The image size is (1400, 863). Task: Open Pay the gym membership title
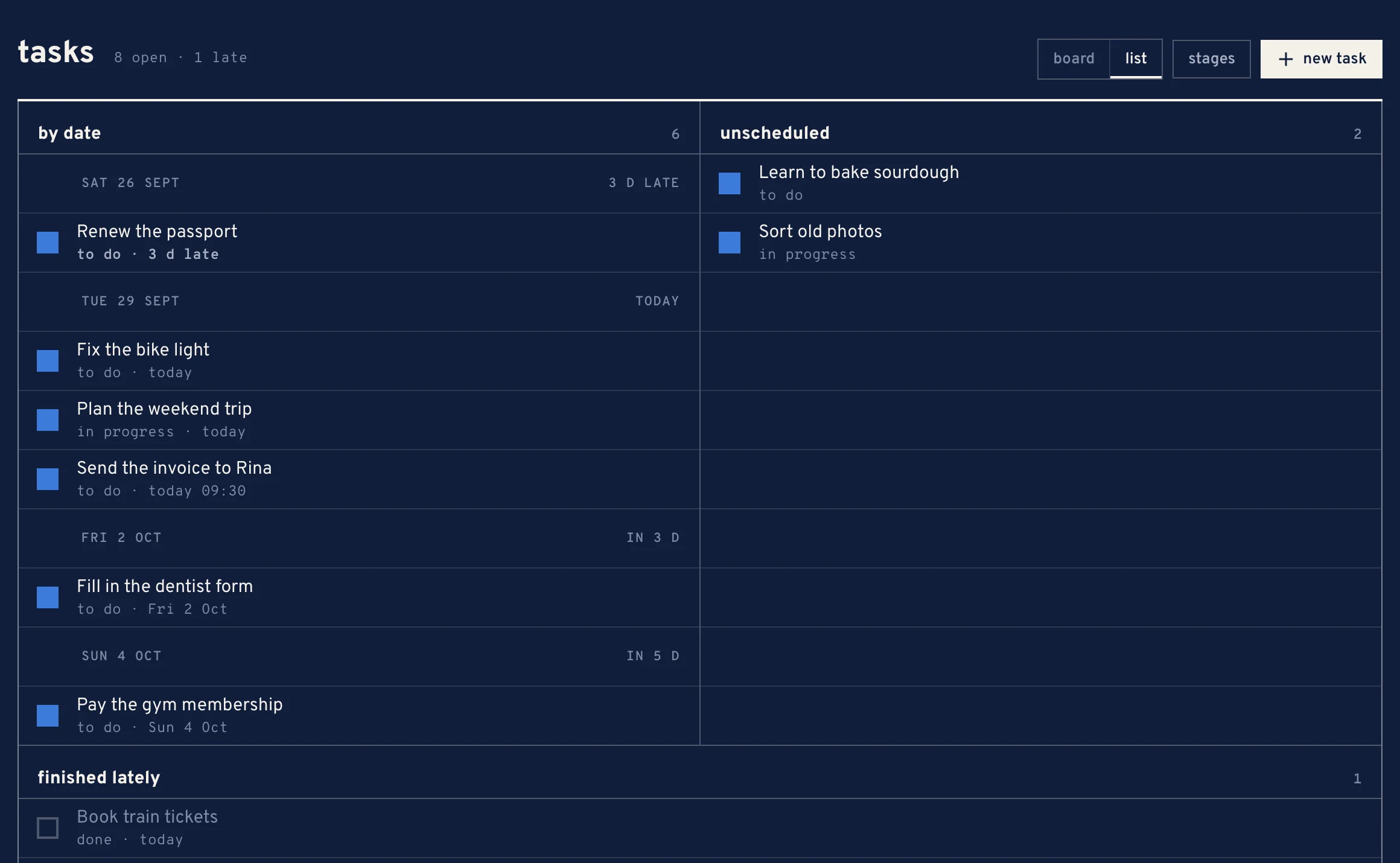pos(180,704)
